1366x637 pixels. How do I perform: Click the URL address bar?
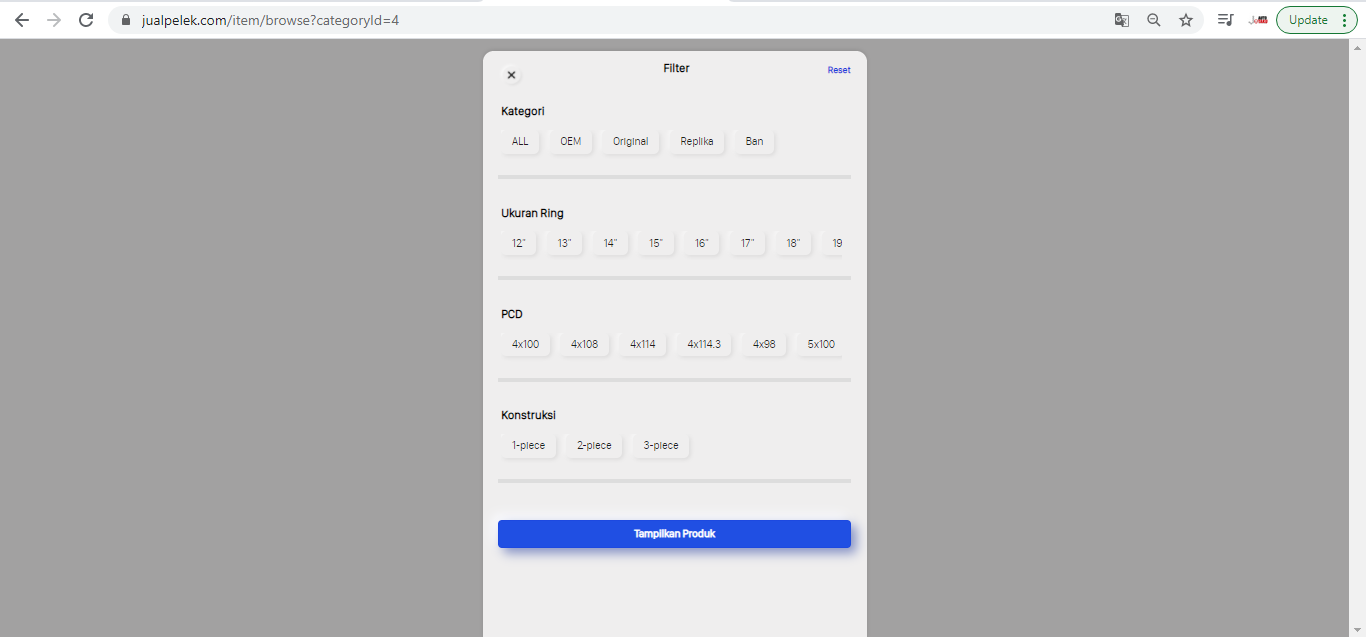click(600, 20)
